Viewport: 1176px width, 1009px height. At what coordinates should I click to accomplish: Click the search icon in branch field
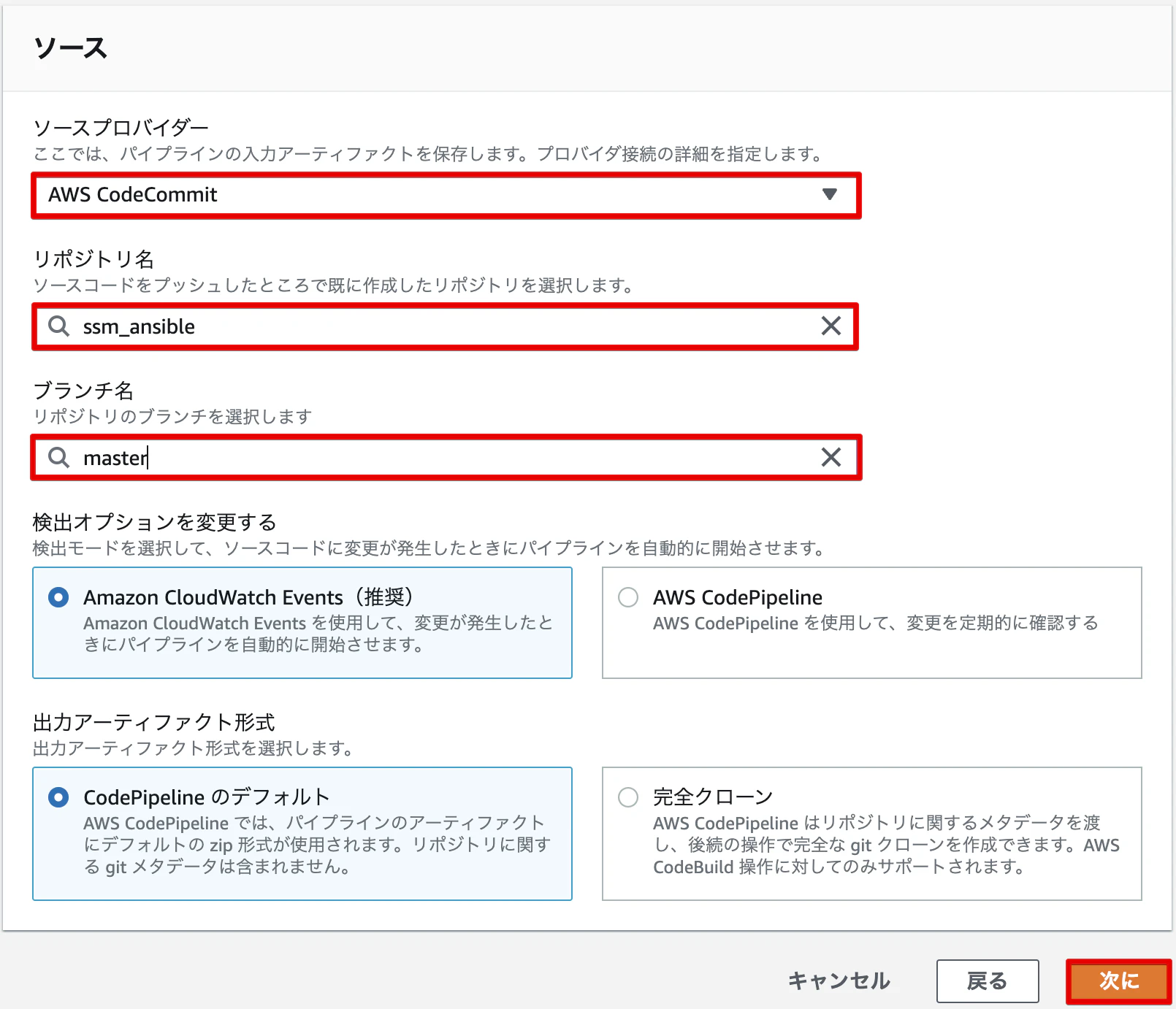pos(59,458)
